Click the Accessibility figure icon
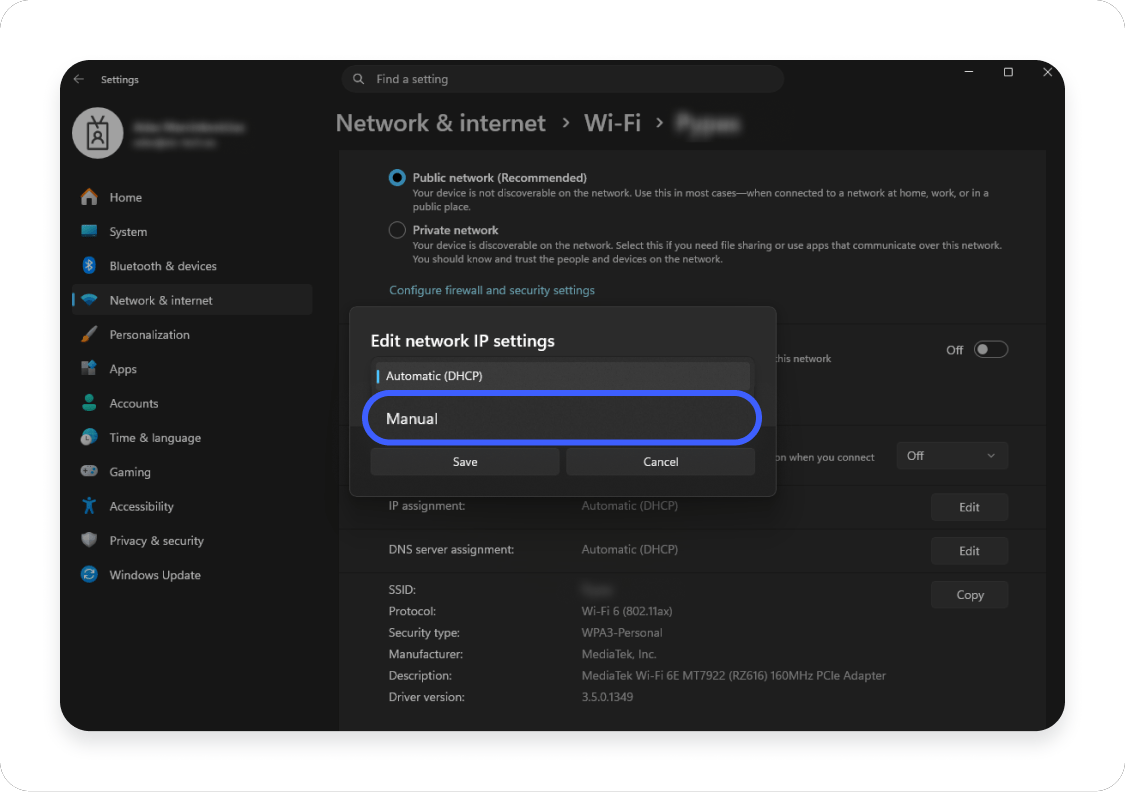The width and height of the screenshot is (1125, 792). (x=89, y=506)
